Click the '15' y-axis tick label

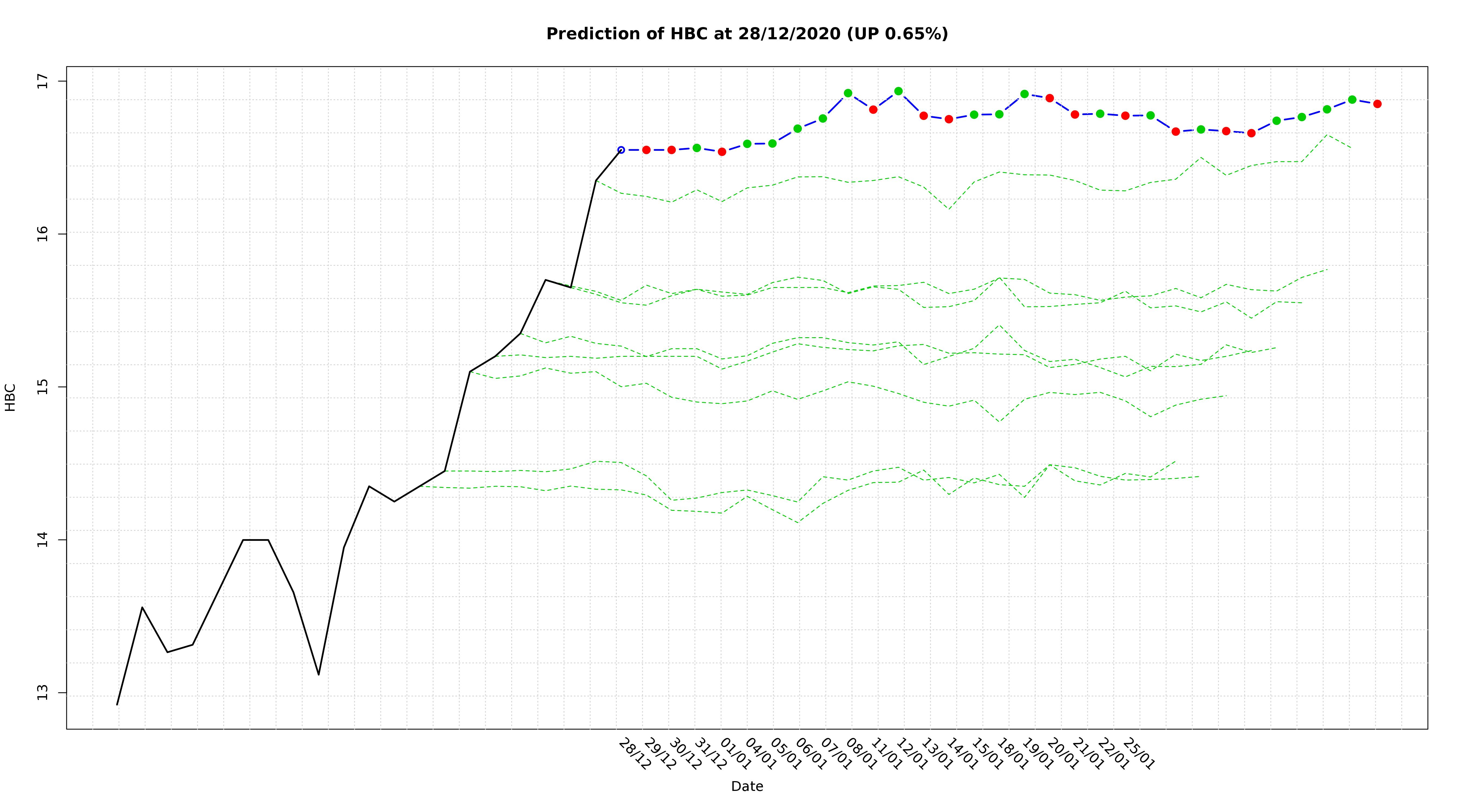click(x=43, y=387)
